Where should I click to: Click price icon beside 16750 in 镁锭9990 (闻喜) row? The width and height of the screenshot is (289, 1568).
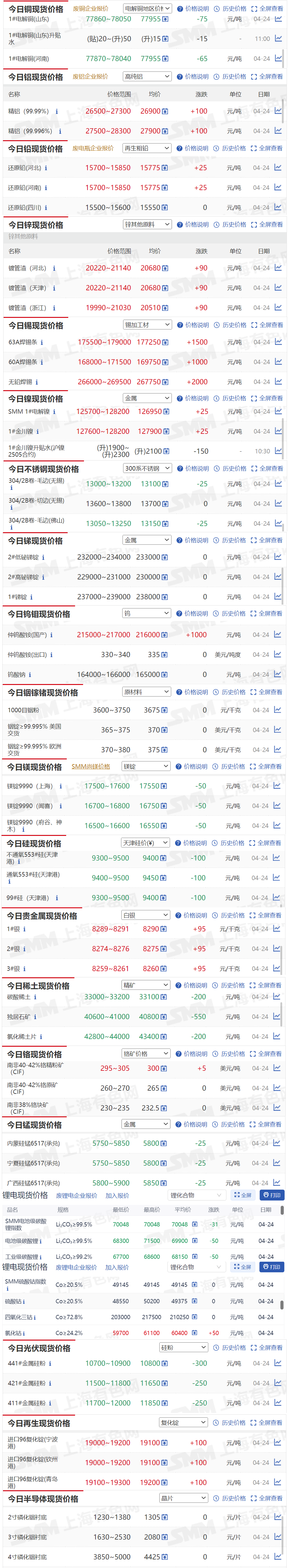click(165, 806)
